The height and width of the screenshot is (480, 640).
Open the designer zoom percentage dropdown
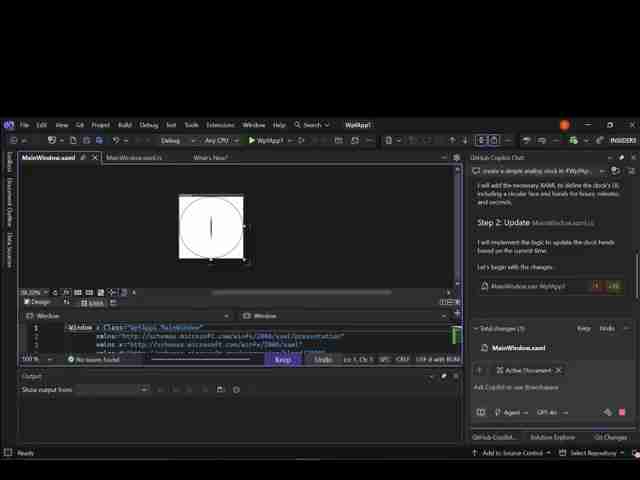[x=34, y=293]
